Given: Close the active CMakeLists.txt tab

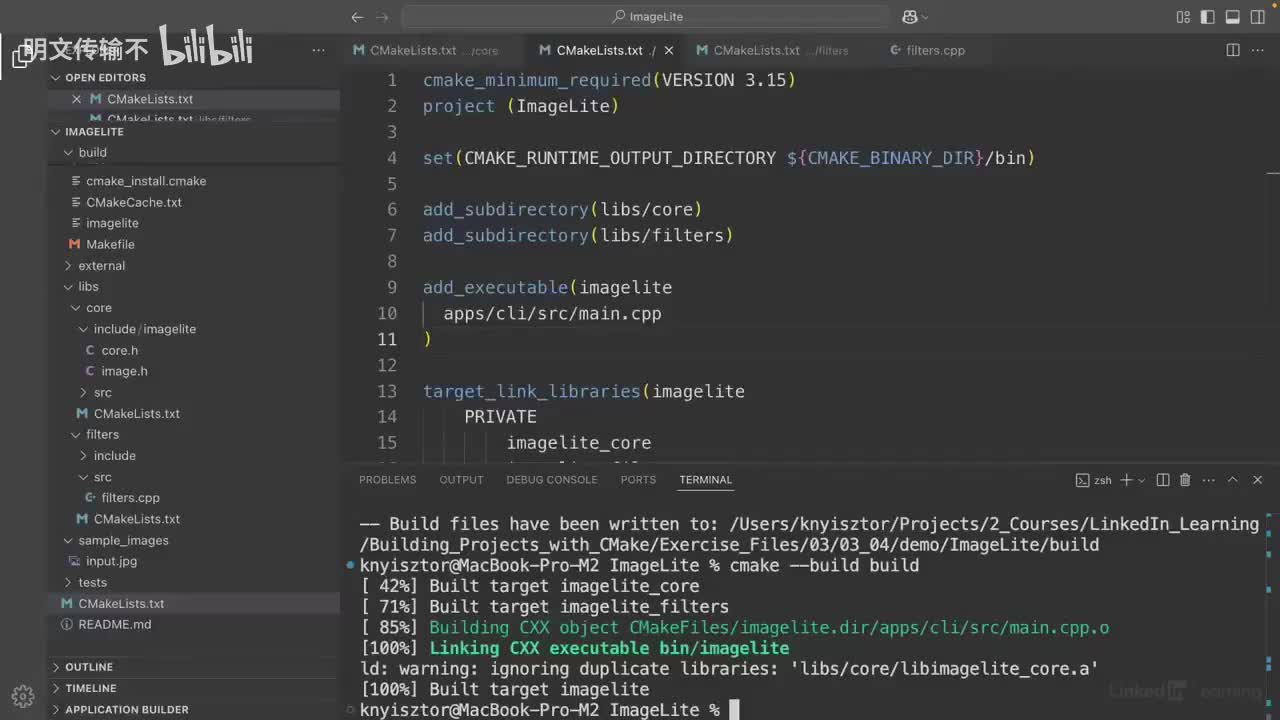Looking at the screenshot, I should point(669,50).
